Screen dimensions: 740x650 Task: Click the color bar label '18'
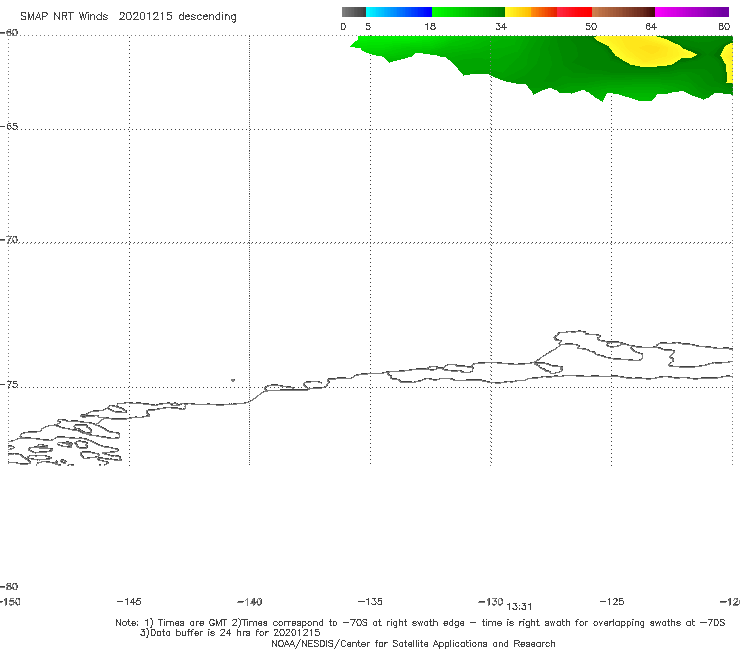(430, 26)
